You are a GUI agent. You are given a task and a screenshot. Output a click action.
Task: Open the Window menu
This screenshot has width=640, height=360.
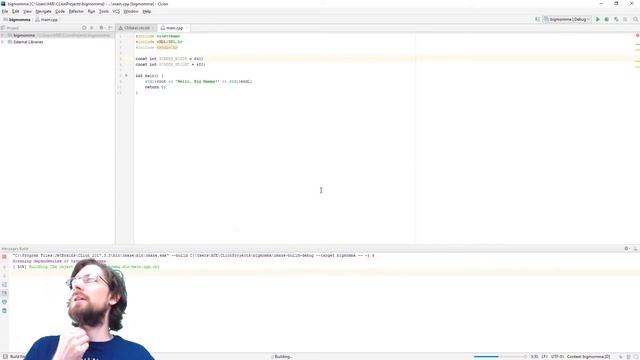[131, 11]
